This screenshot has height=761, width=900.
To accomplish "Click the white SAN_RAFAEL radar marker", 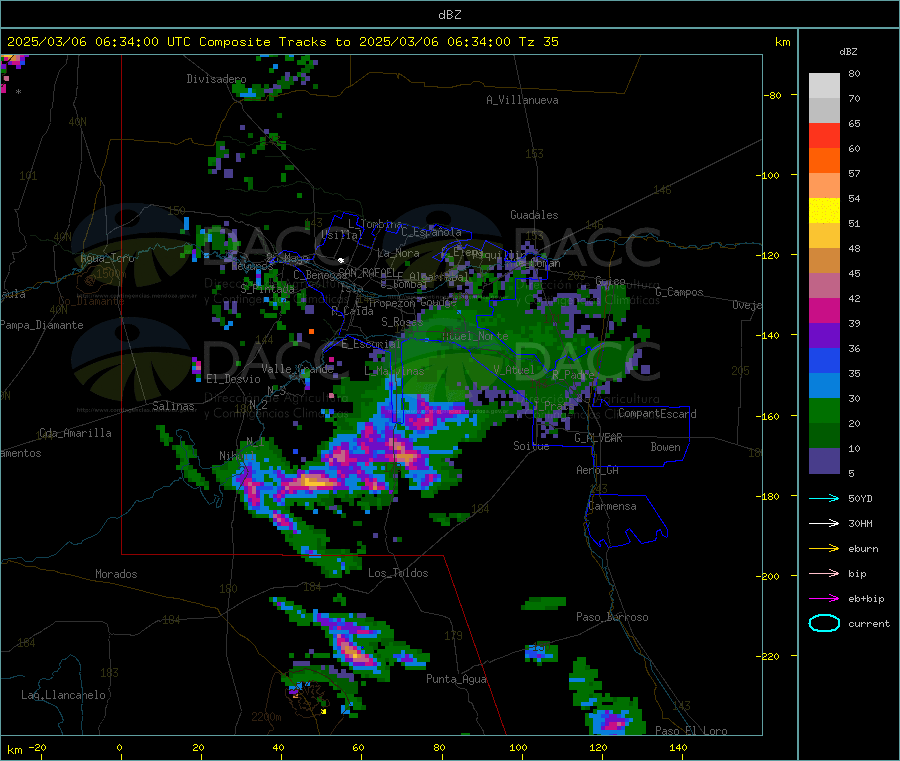I will point(341,260).
